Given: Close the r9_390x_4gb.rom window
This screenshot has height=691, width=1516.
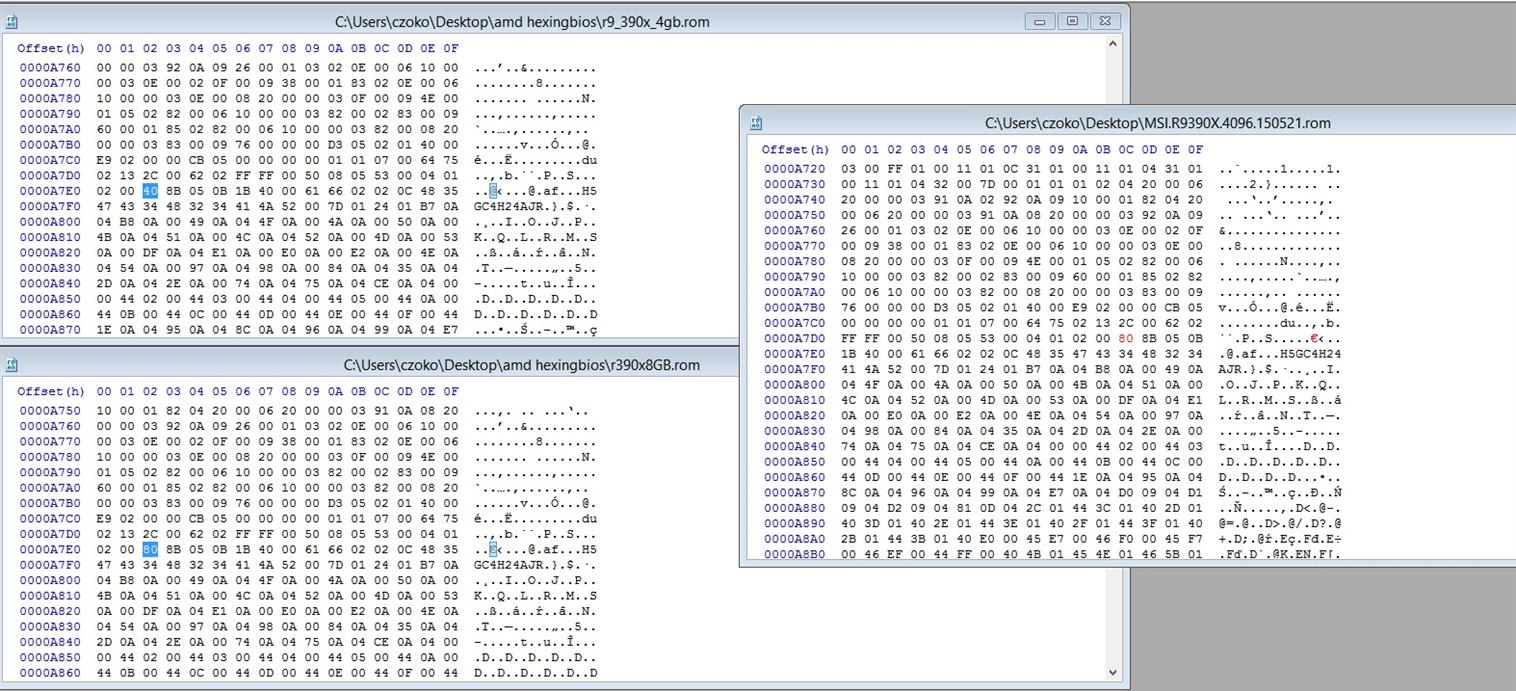Looking at the screenshot, I should click(1105, 21).
